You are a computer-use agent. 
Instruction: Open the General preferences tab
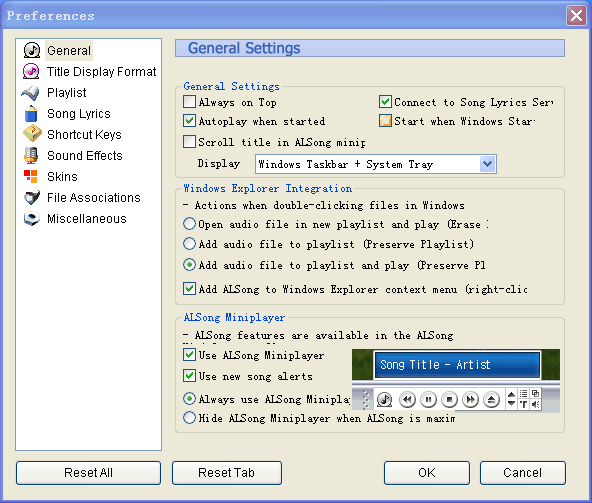pyautogui.click(x=69, y=51)
